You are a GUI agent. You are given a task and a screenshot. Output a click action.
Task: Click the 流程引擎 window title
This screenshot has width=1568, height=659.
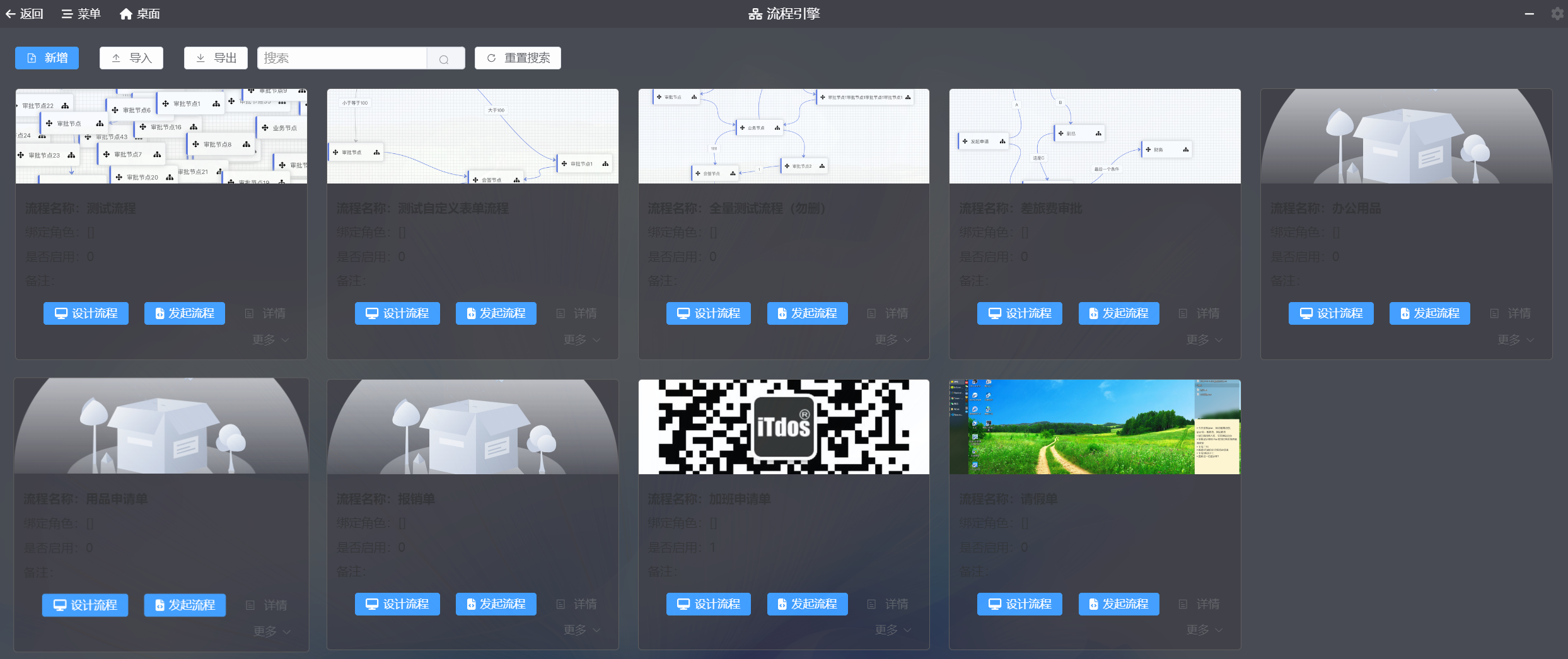pos(784,14)
